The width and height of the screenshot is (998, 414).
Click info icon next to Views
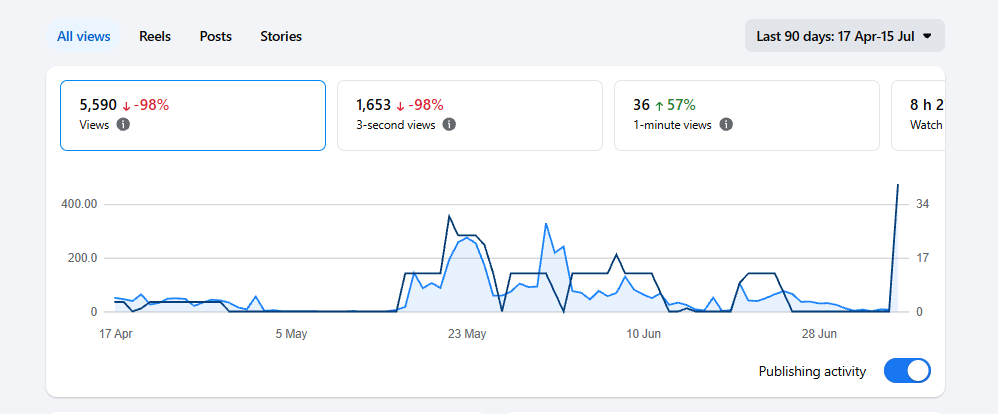pos(123,125)
